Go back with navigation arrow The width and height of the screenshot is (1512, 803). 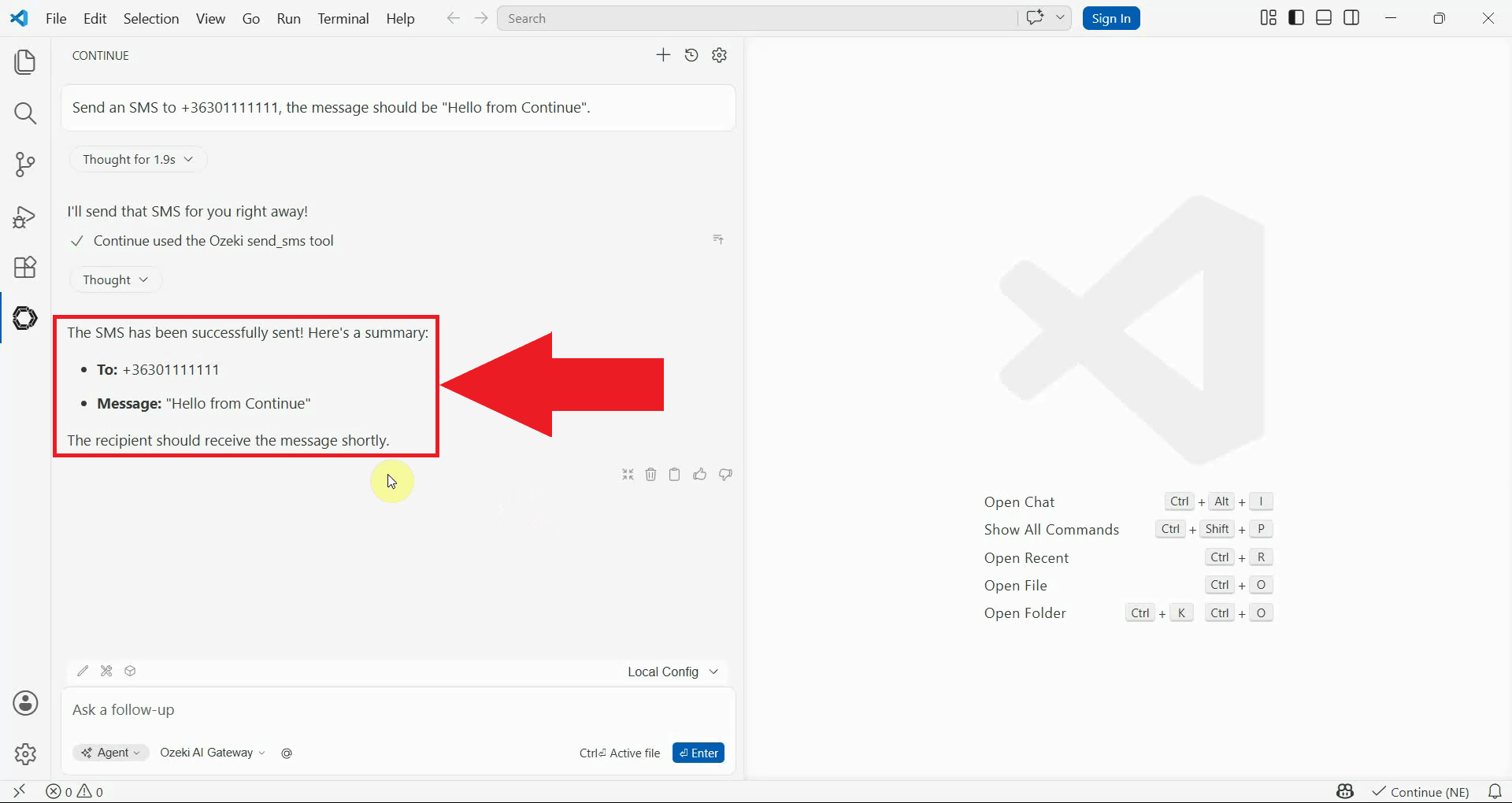(x=453, y=18)
